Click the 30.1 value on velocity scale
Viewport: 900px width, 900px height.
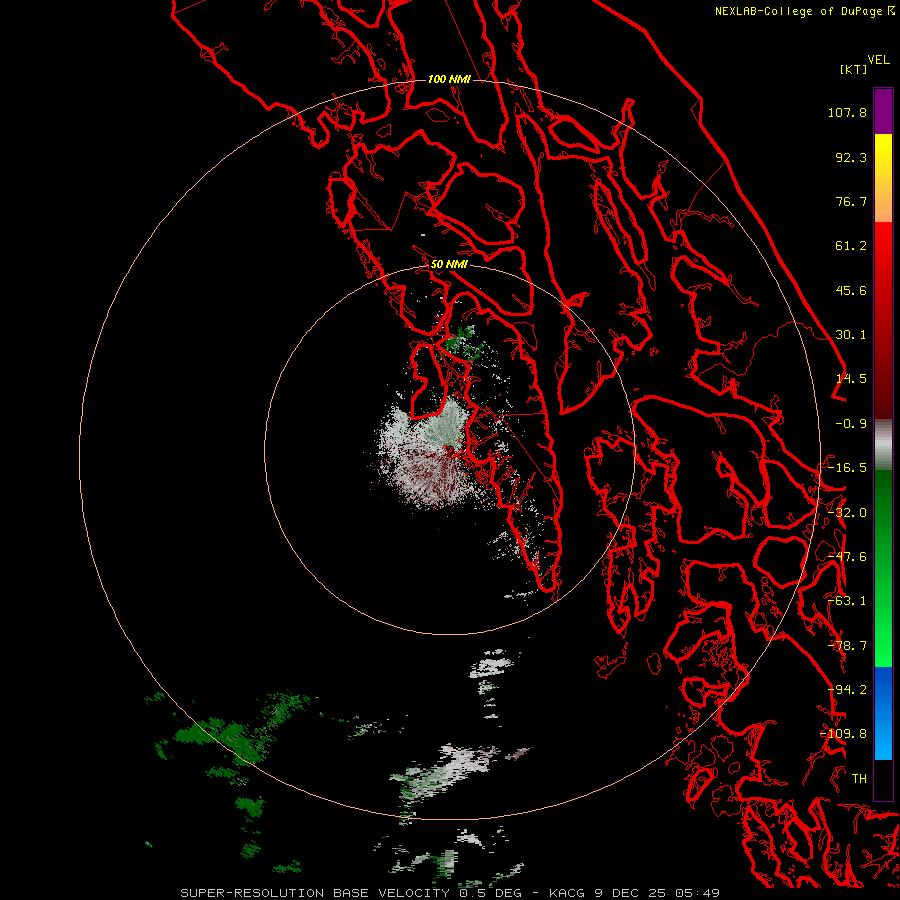tap(851, 335)
